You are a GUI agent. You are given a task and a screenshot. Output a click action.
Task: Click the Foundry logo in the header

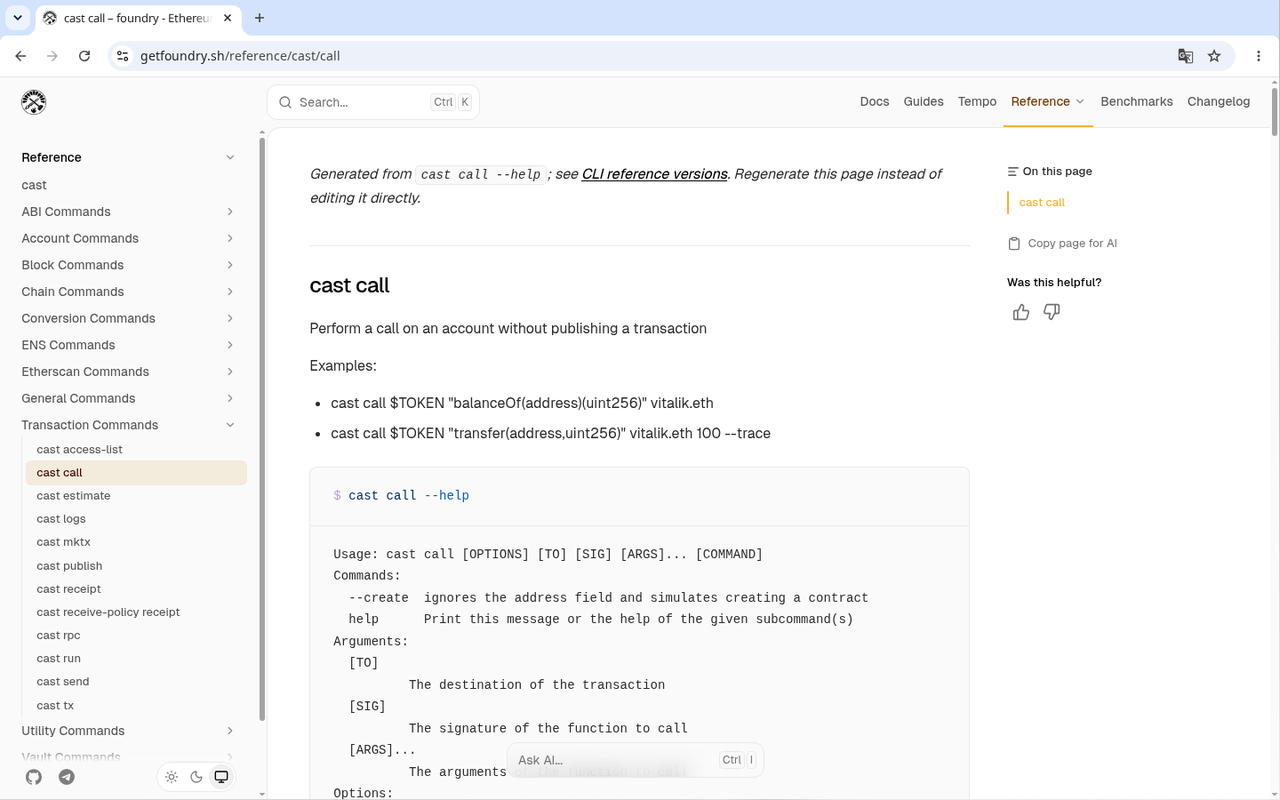tap(34, 102)
